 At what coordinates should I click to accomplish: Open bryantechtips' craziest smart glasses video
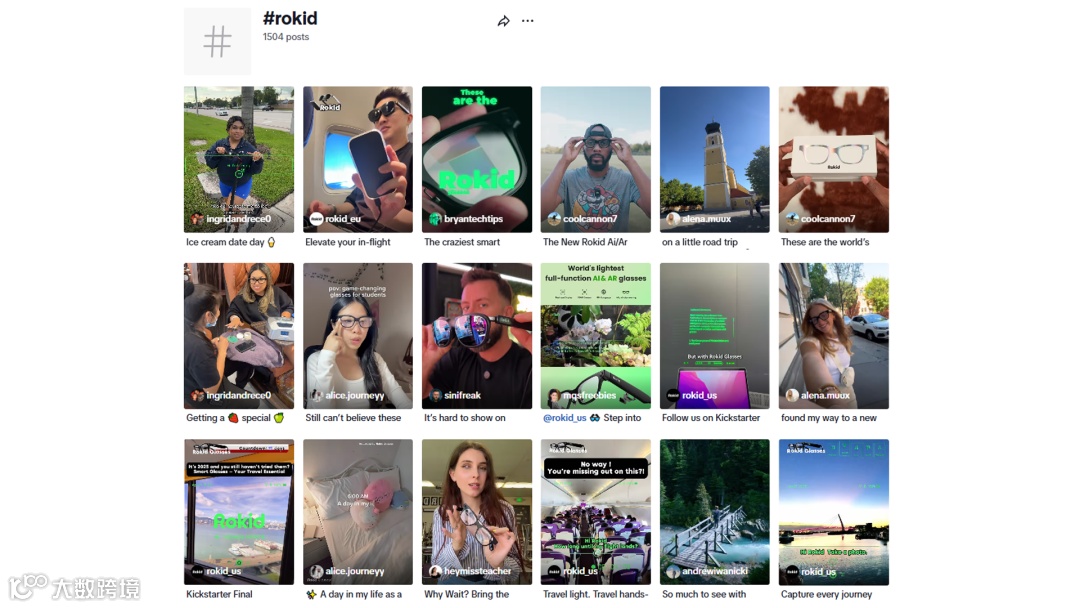pos(477,159)
